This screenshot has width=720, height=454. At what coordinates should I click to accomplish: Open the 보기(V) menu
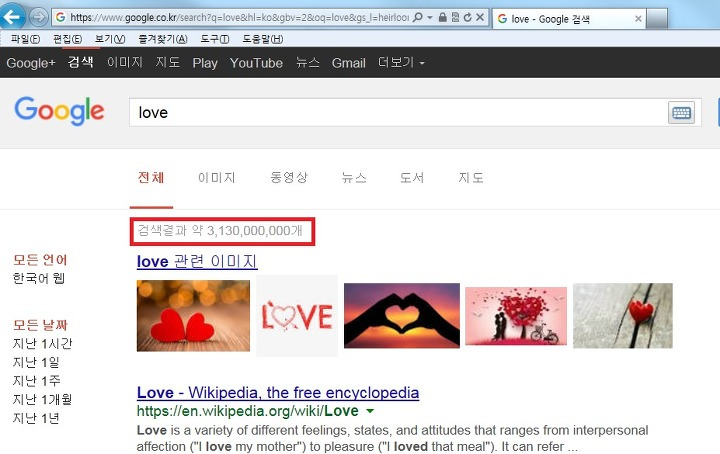tap(110, 39)
